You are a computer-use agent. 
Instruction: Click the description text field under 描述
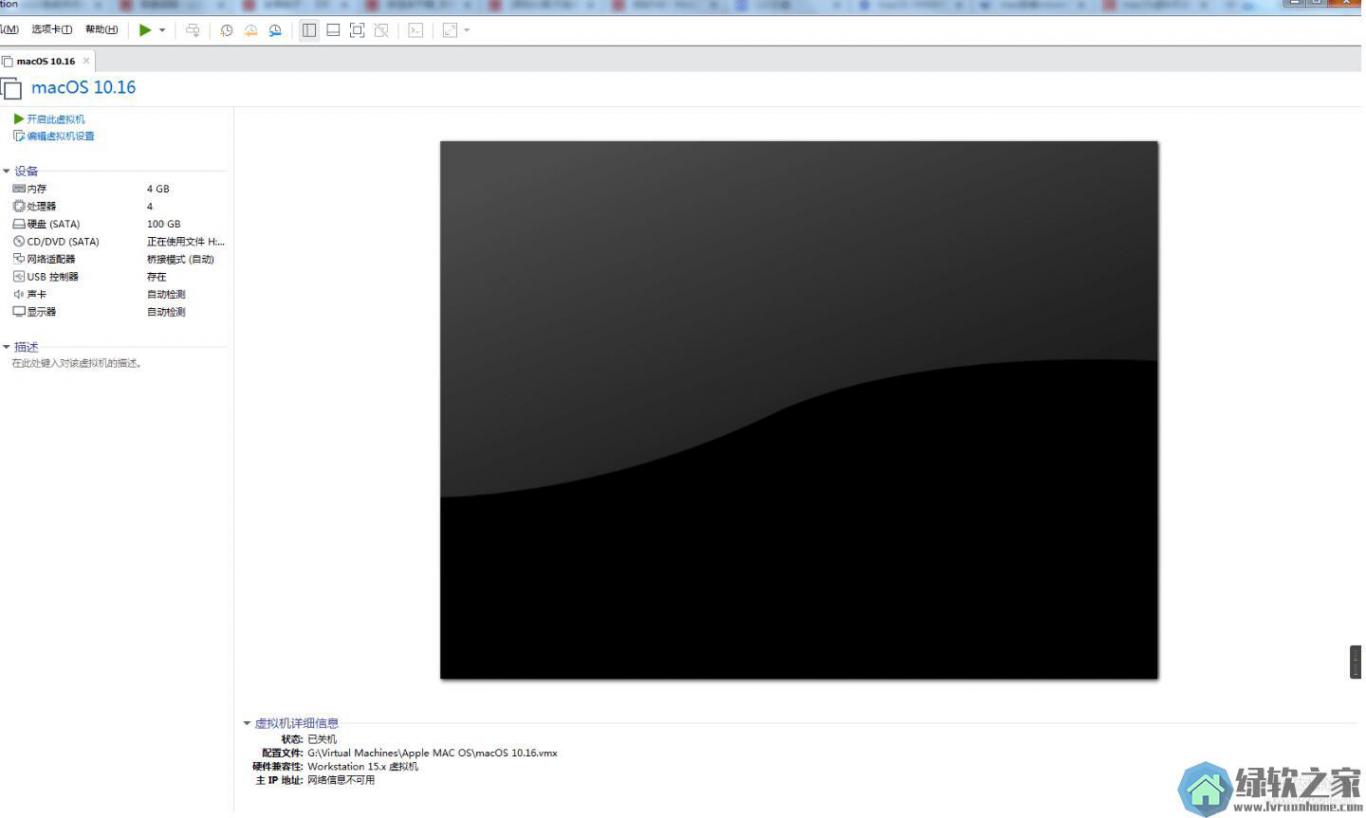tap(77, 364)
